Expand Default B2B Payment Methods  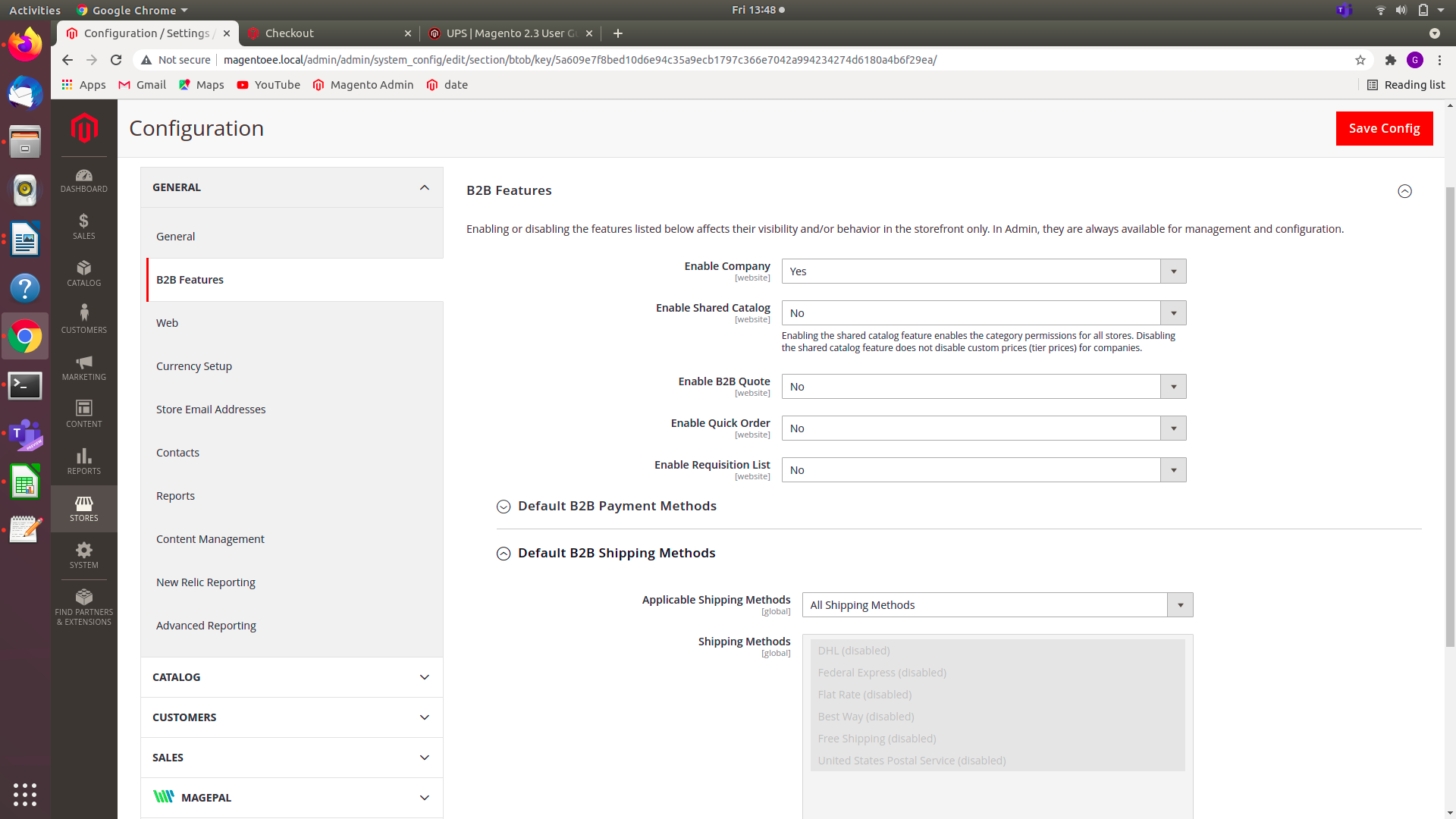(606, 506)
